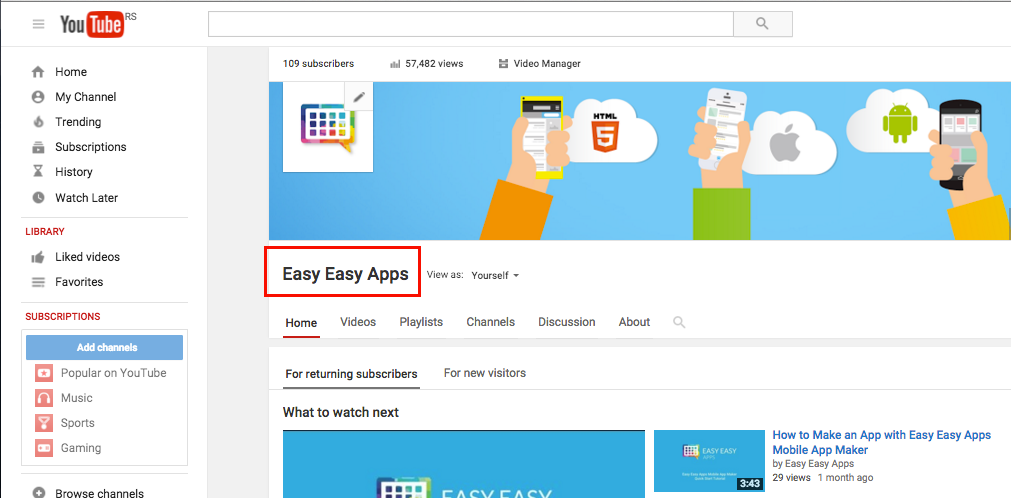The width and height of the screenshot is (1011, 498).
Task: Click the views bar chart icon
Action: pos(395,64)
